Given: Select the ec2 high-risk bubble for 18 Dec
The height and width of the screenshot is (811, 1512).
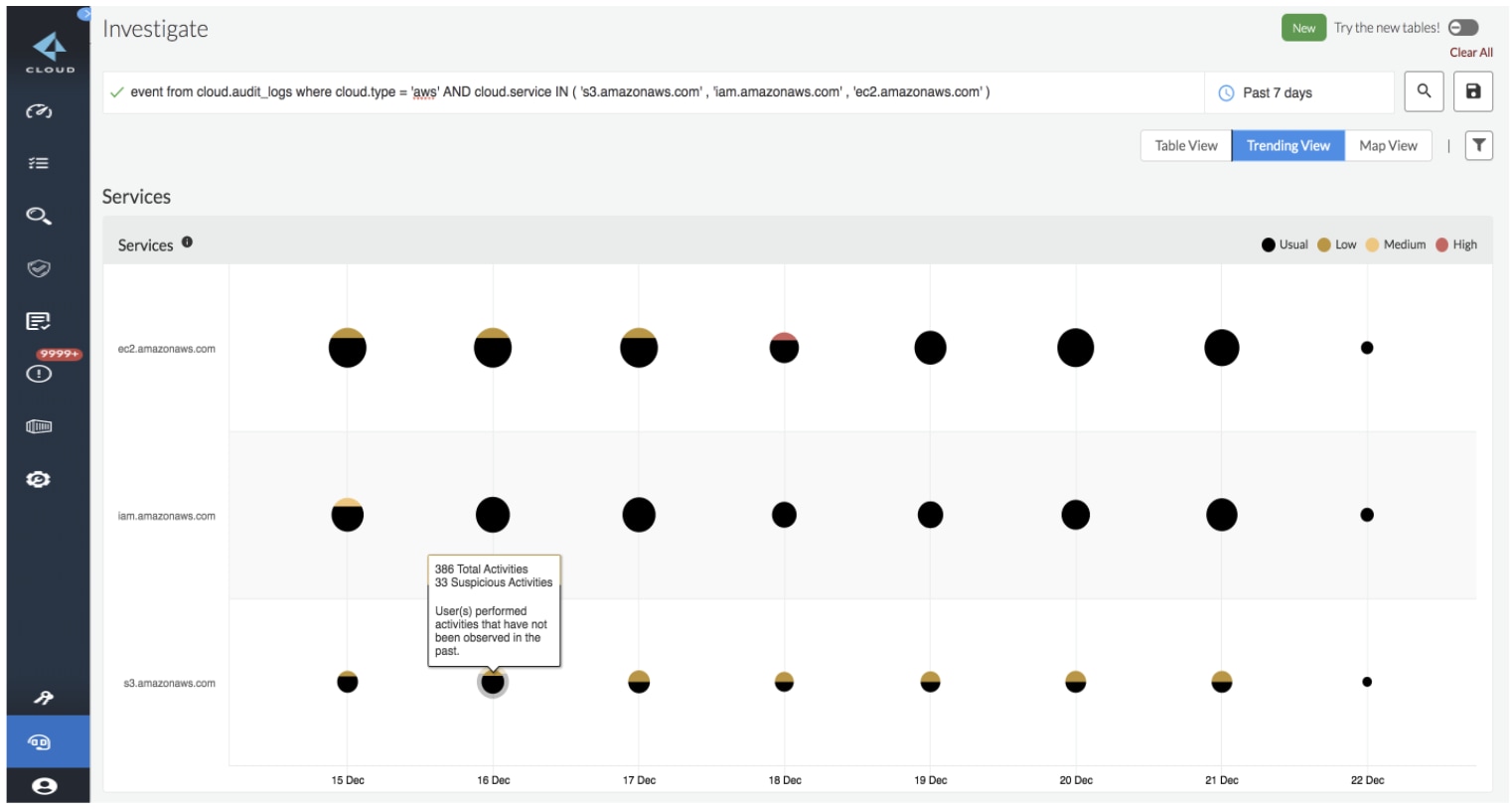Looking at the screenshot, I should pyautogui.click(x=784, y=348).
